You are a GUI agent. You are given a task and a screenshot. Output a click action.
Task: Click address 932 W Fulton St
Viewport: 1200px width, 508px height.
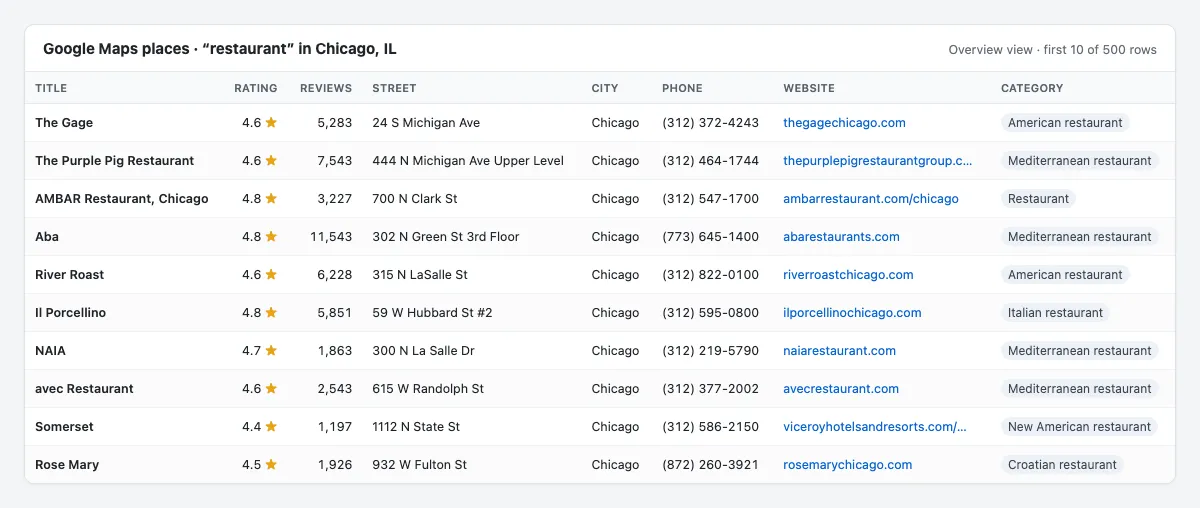tap(419, 465)
